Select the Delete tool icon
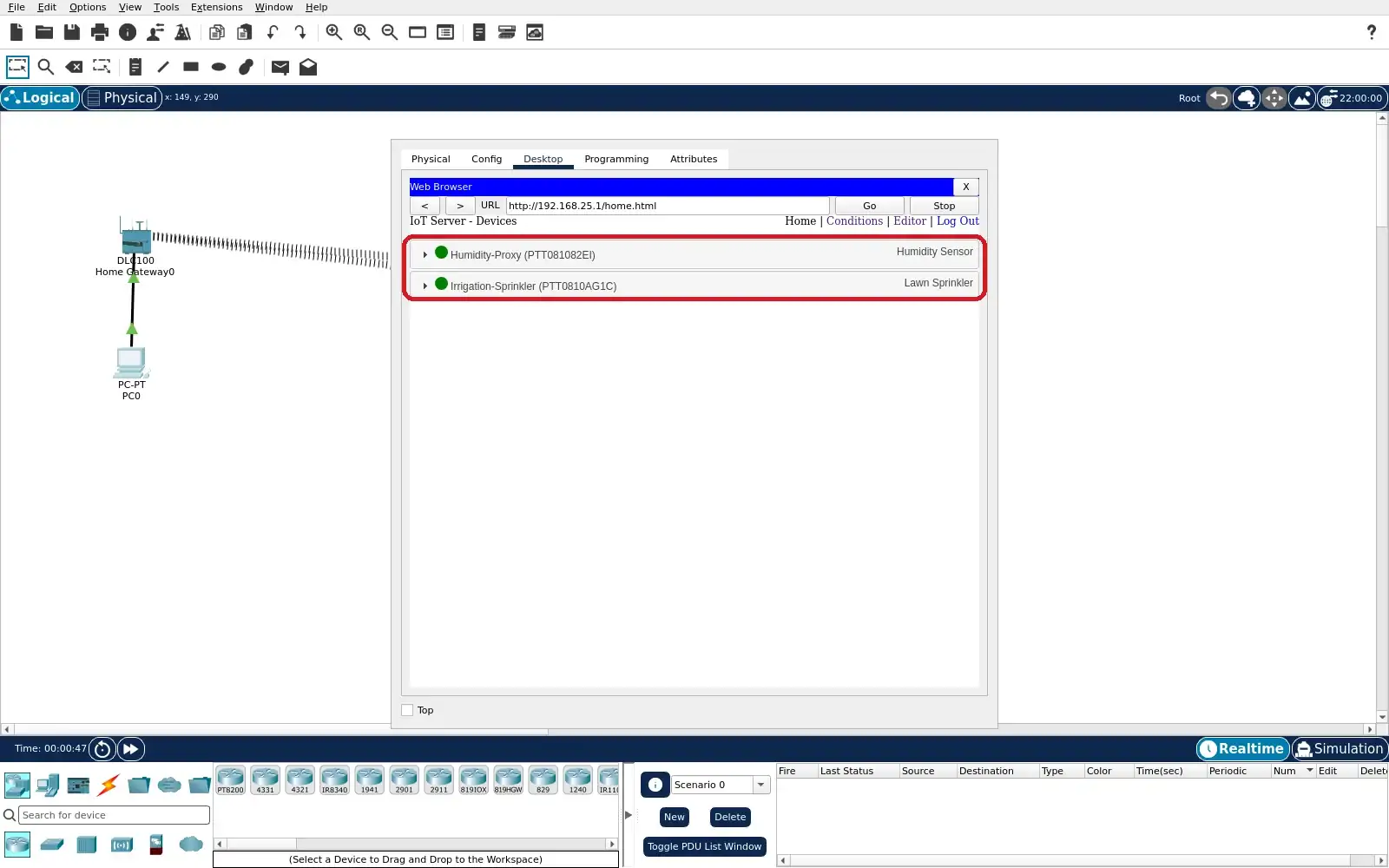This screenshot has width=1389, height=868. click(74, 67)
